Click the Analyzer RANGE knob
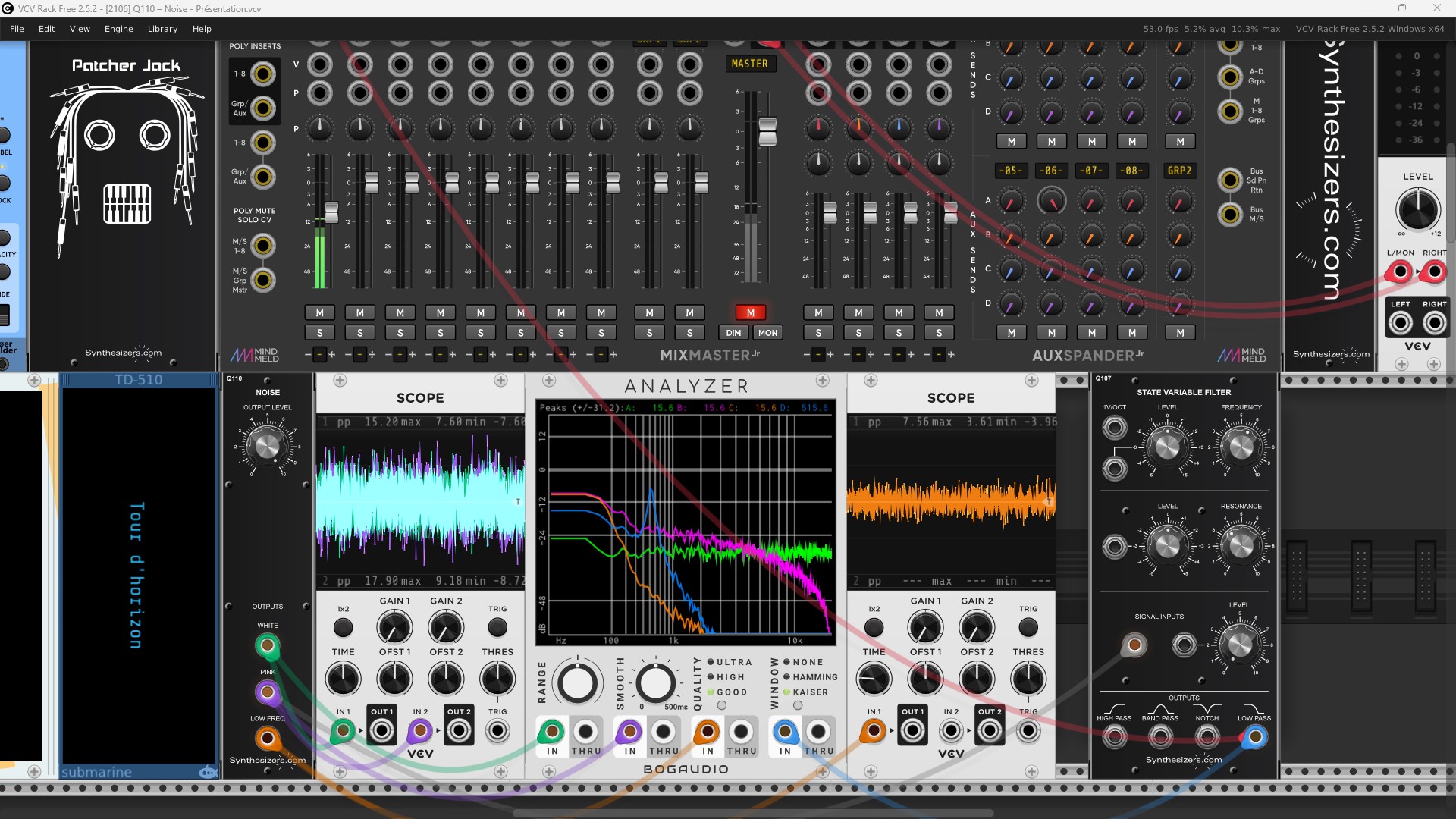Viewport: 1456px width, 819px height. point(577,682)
